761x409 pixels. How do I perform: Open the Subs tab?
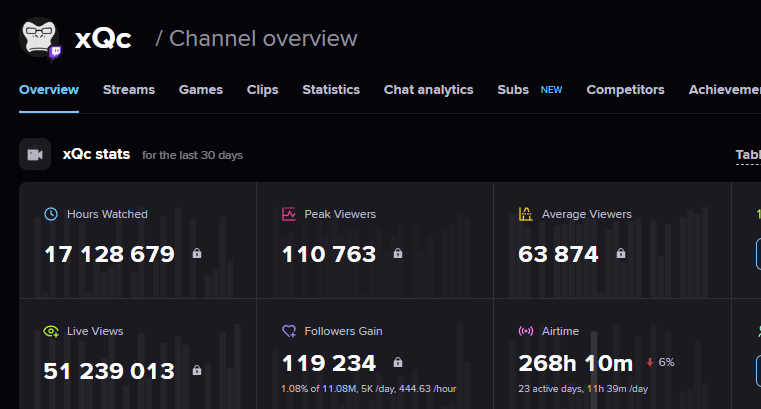(x=513, y=90)
